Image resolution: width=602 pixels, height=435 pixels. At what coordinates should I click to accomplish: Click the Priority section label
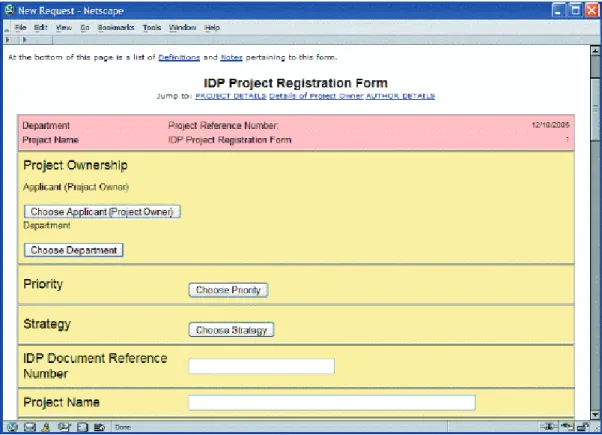pos(43,284)
